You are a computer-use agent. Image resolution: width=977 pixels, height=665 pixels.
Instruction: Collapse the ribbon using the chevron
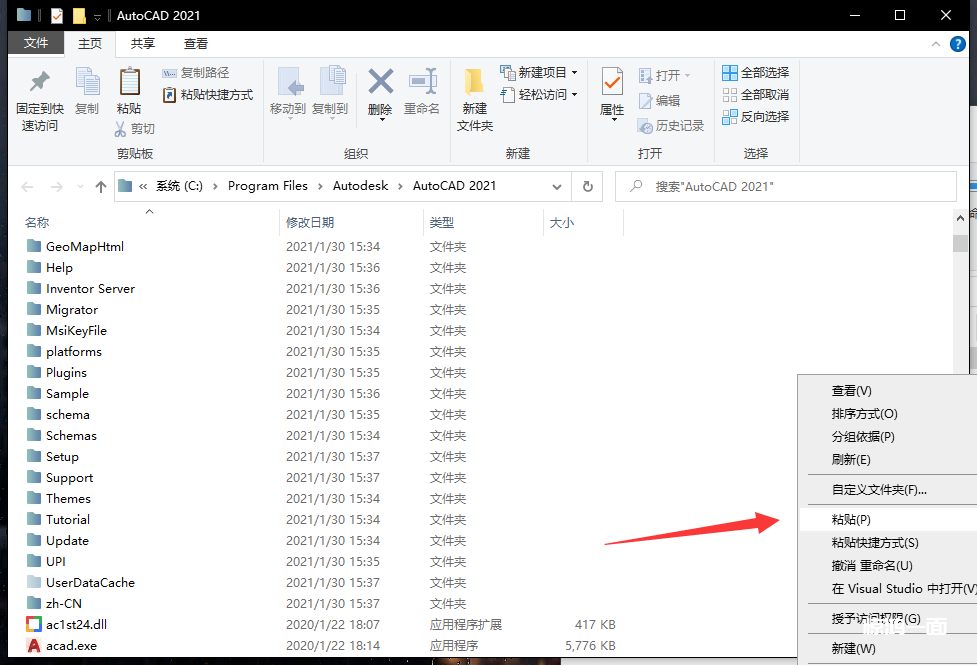tap(936, 44)
